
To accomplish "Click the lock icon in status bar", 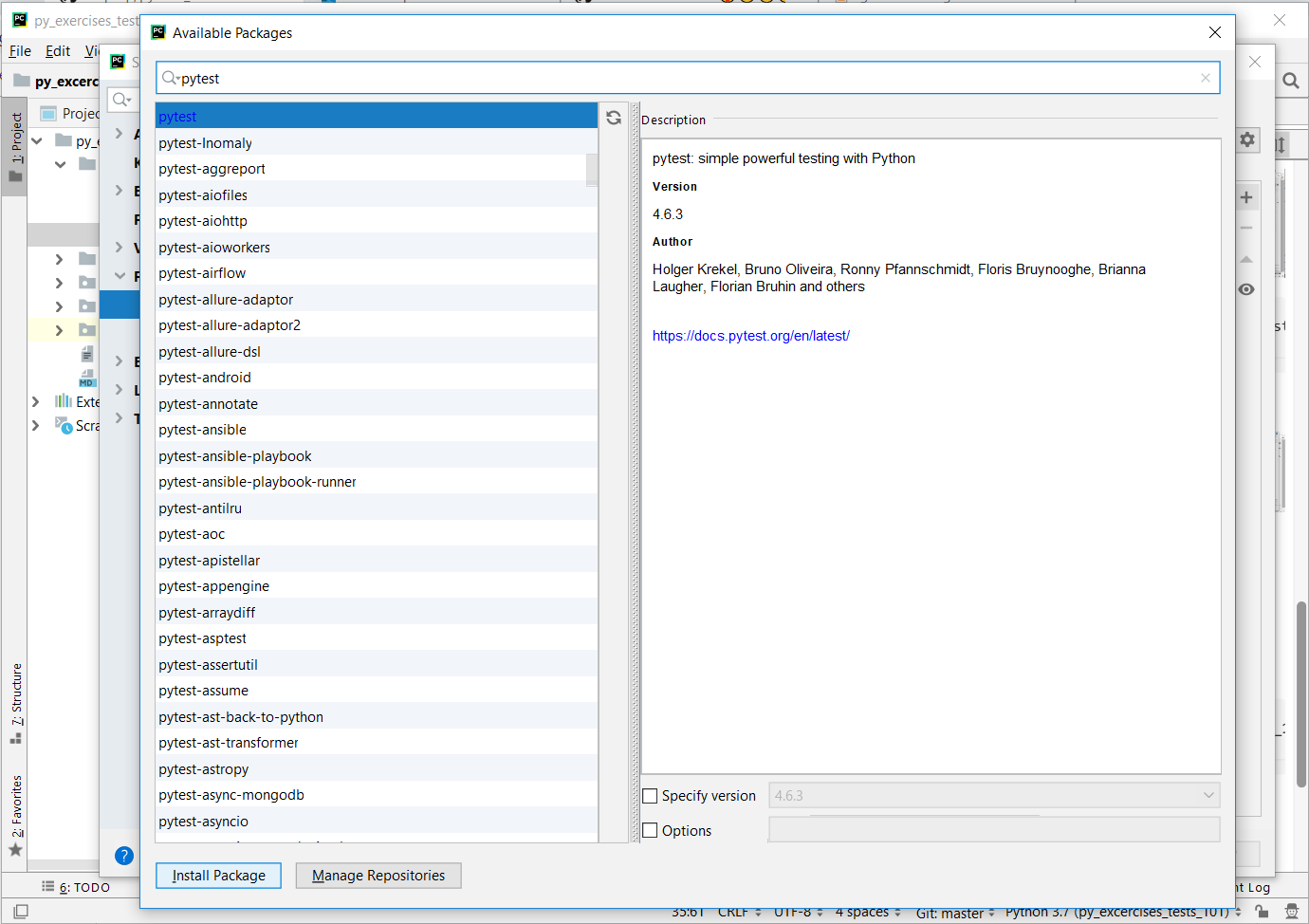I will (1262, 912).
